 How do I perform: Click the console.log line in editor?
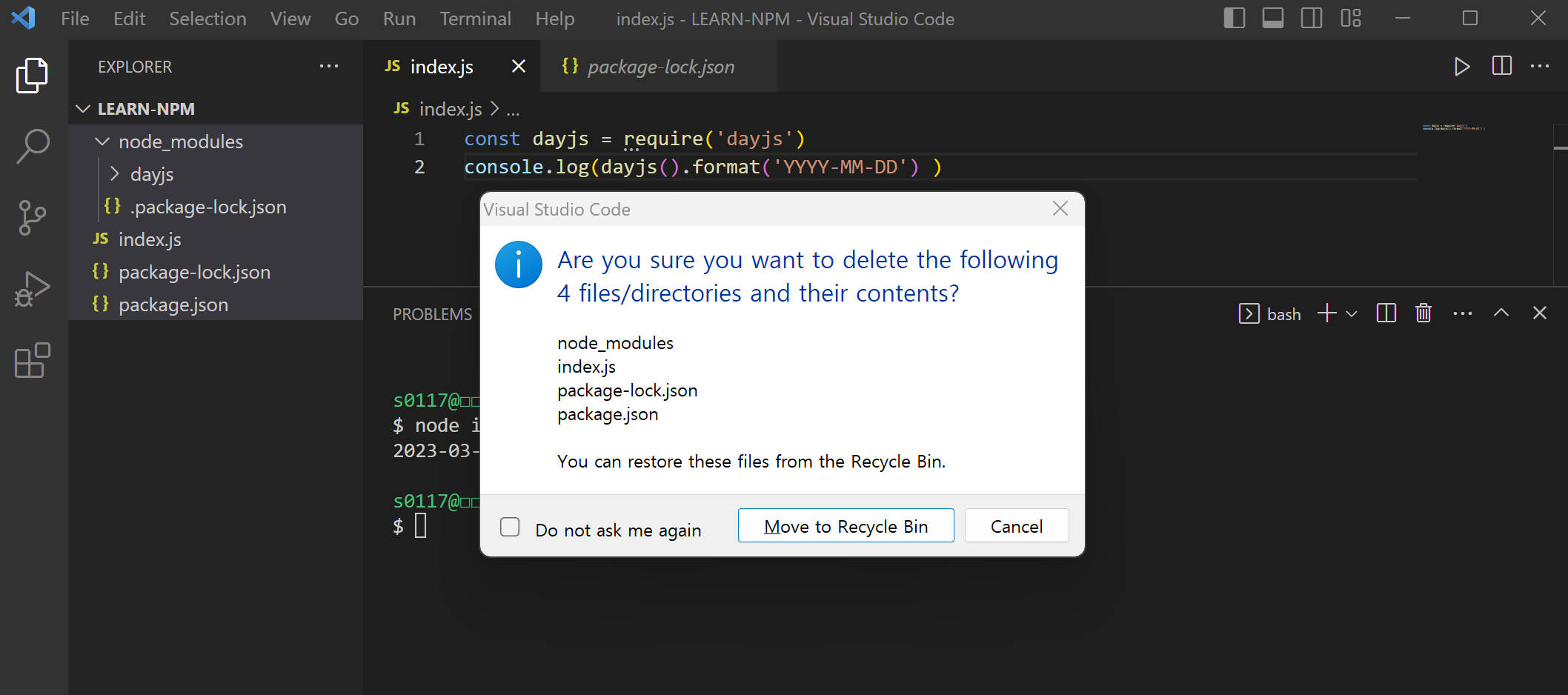pyautogui.click(x=702, y=167)
